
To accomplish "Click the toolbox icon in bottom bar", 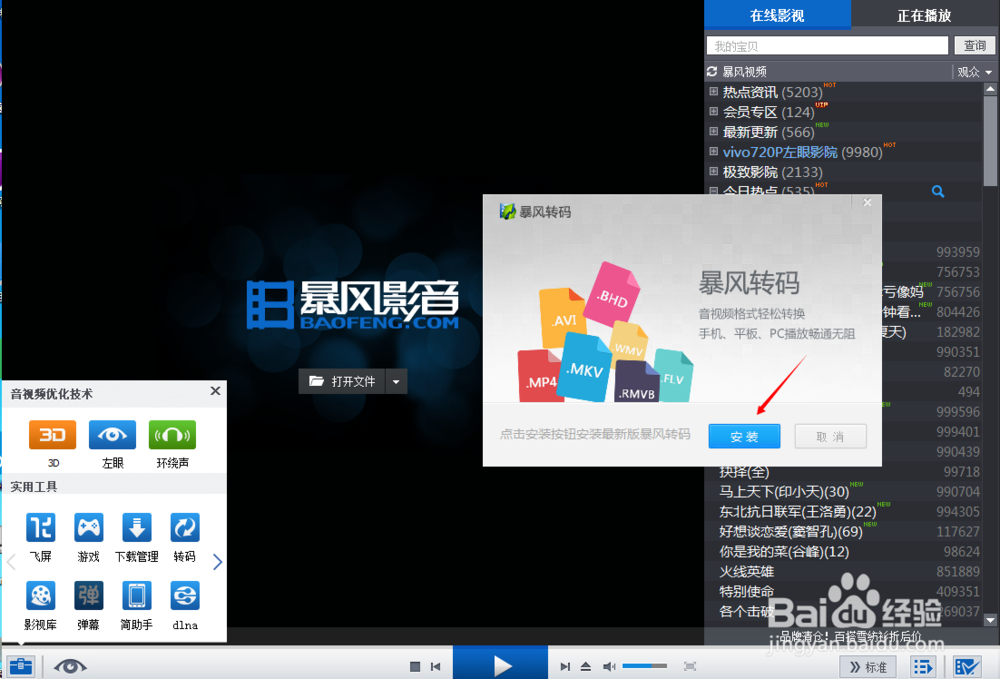I will (20, 666).
